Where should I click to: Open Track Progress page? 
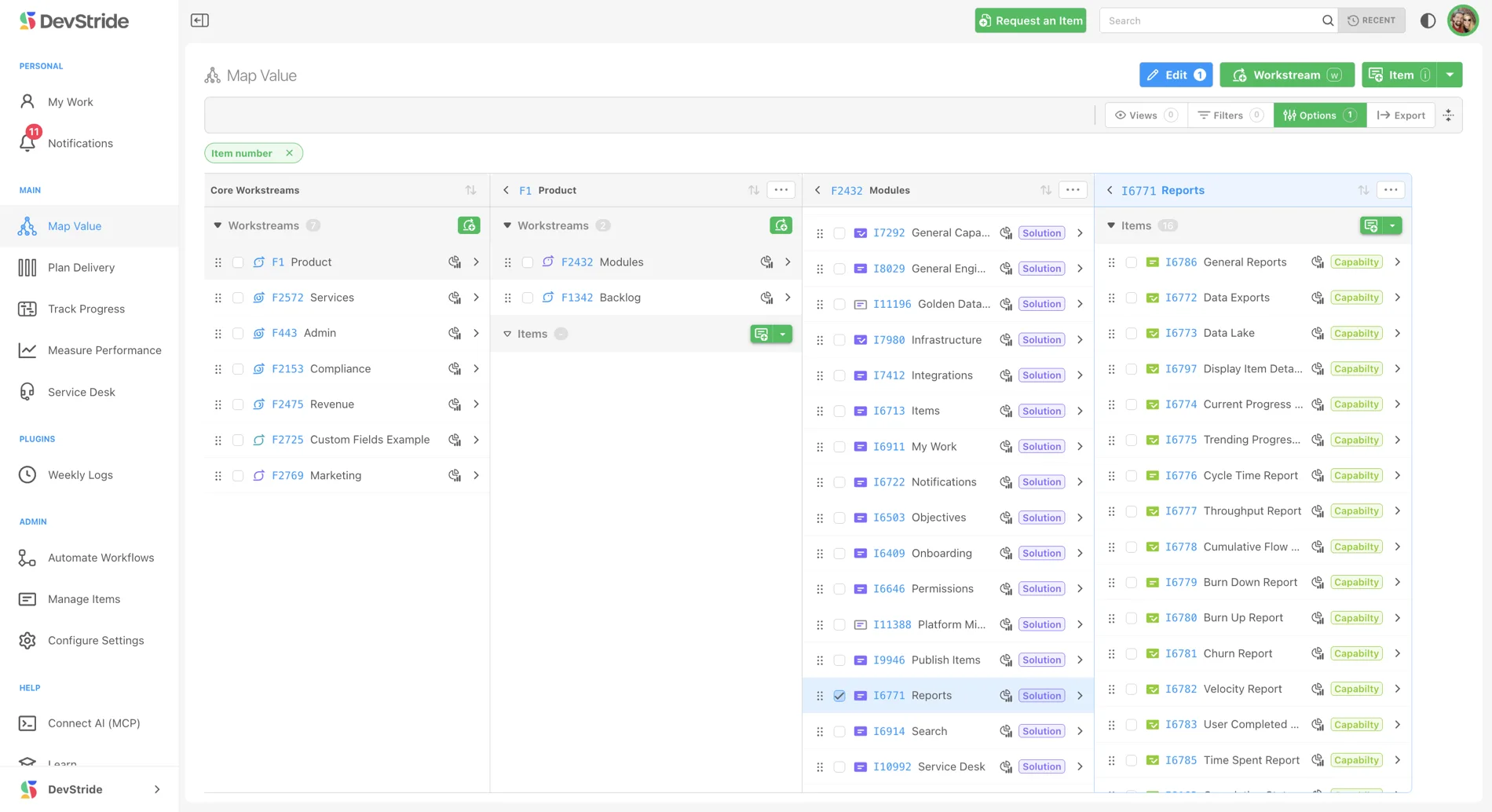point(86,309)
